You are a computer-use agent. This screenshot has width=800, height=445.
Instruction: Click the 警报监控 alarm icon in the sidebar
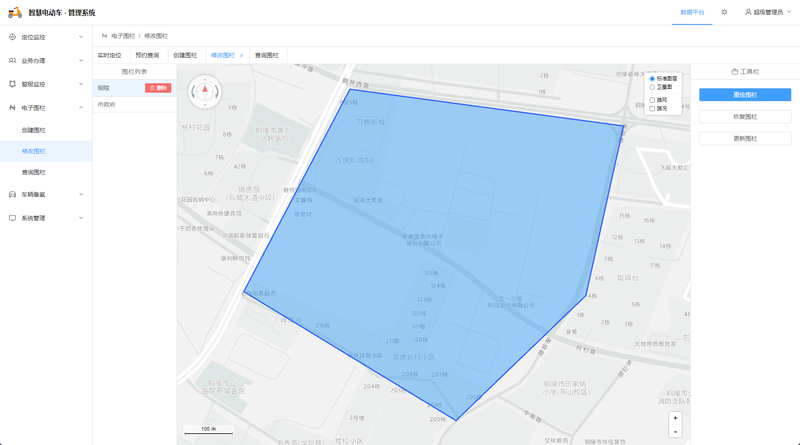pyautogui.click(x=12, y=84)
